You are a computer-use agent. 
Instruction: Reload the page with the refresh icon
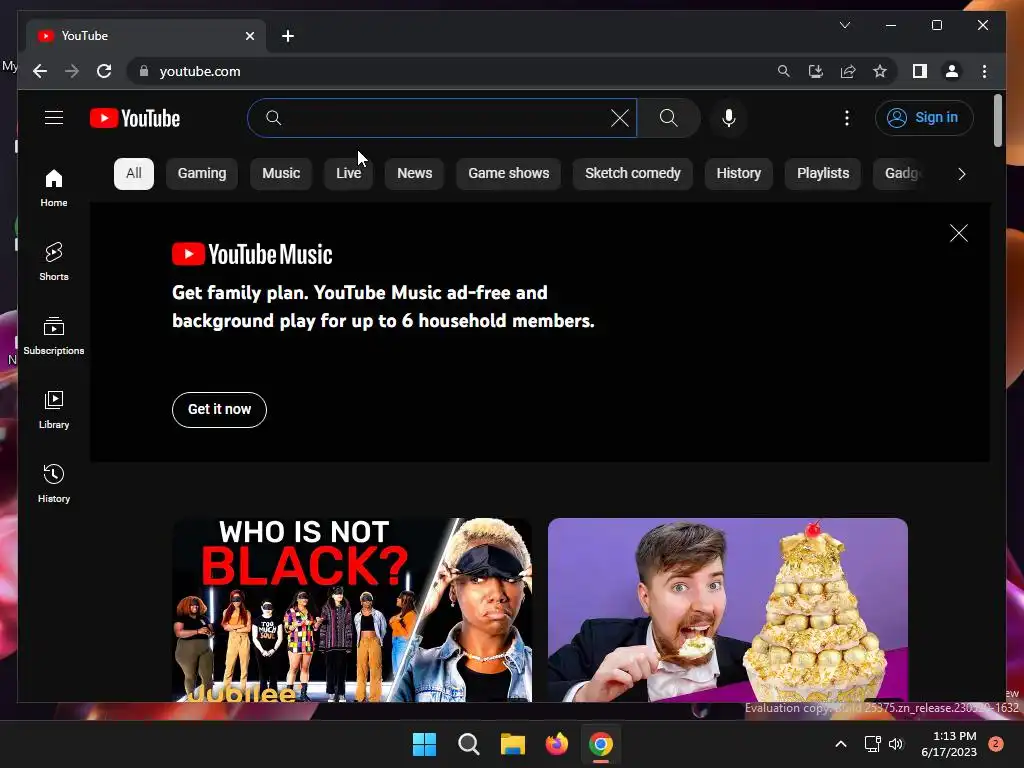(104, 71)
